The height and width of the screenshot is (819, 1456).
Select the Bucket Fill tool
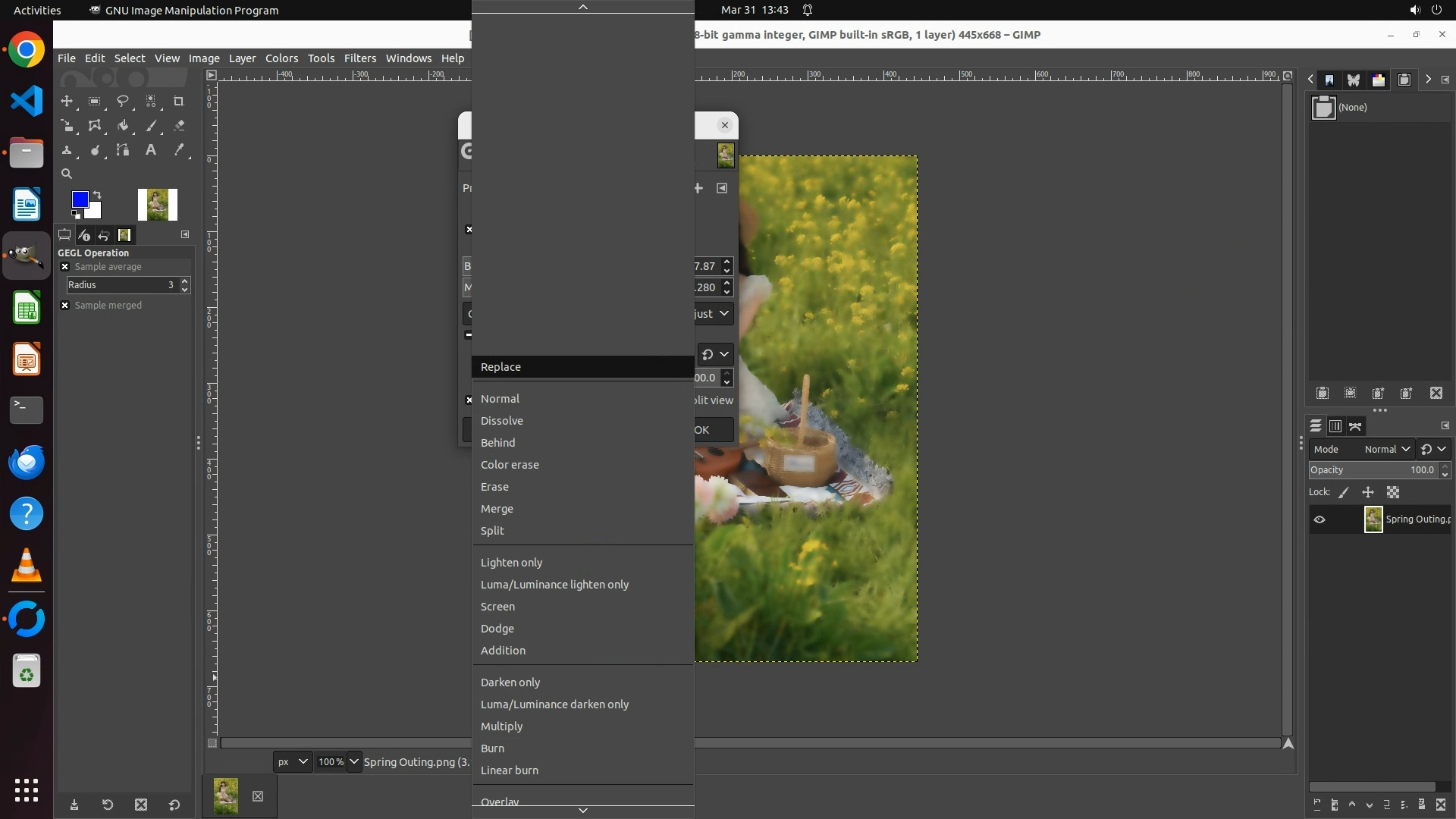point(122,126)
